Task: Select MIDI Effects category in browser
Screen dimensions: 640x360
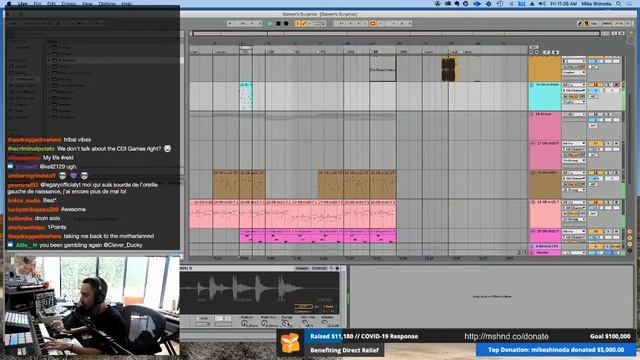Action: click(24, 92)
